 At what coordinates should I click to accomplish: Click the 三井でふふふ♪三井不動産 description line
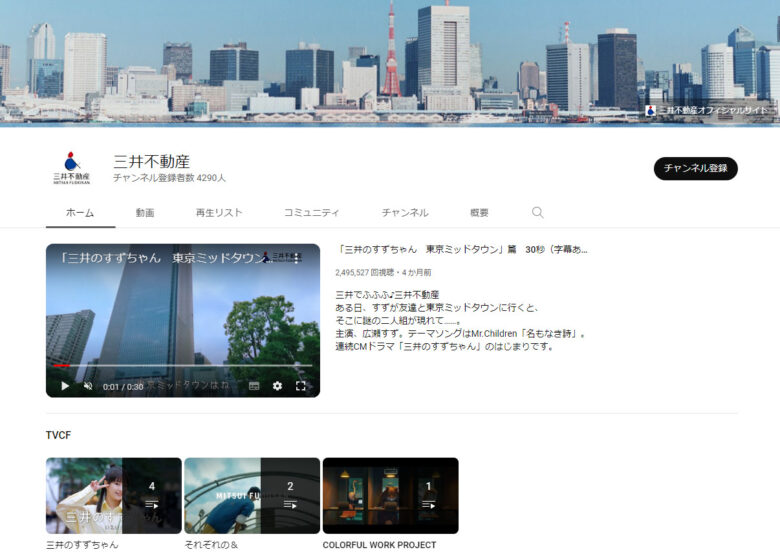click(x=388, y=294)
